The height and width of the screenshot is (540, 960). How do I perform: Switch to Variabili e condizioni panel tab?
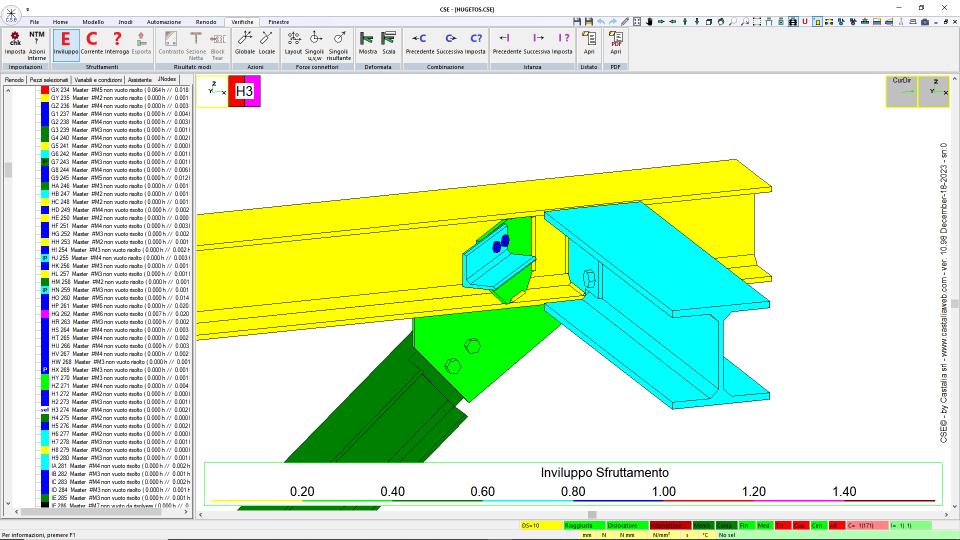[98, 80]
